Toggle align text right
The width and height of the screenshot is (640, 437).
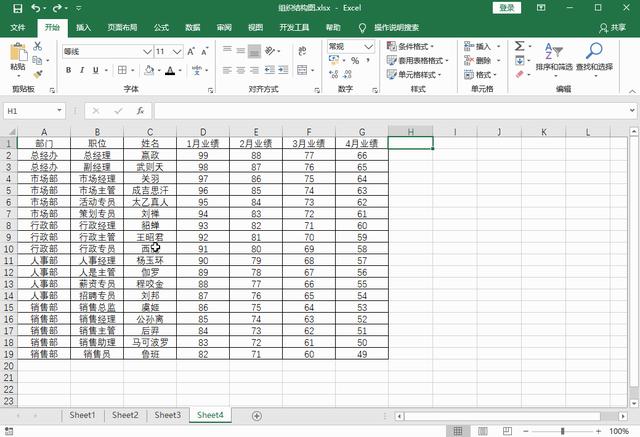[x=254, y=70]
